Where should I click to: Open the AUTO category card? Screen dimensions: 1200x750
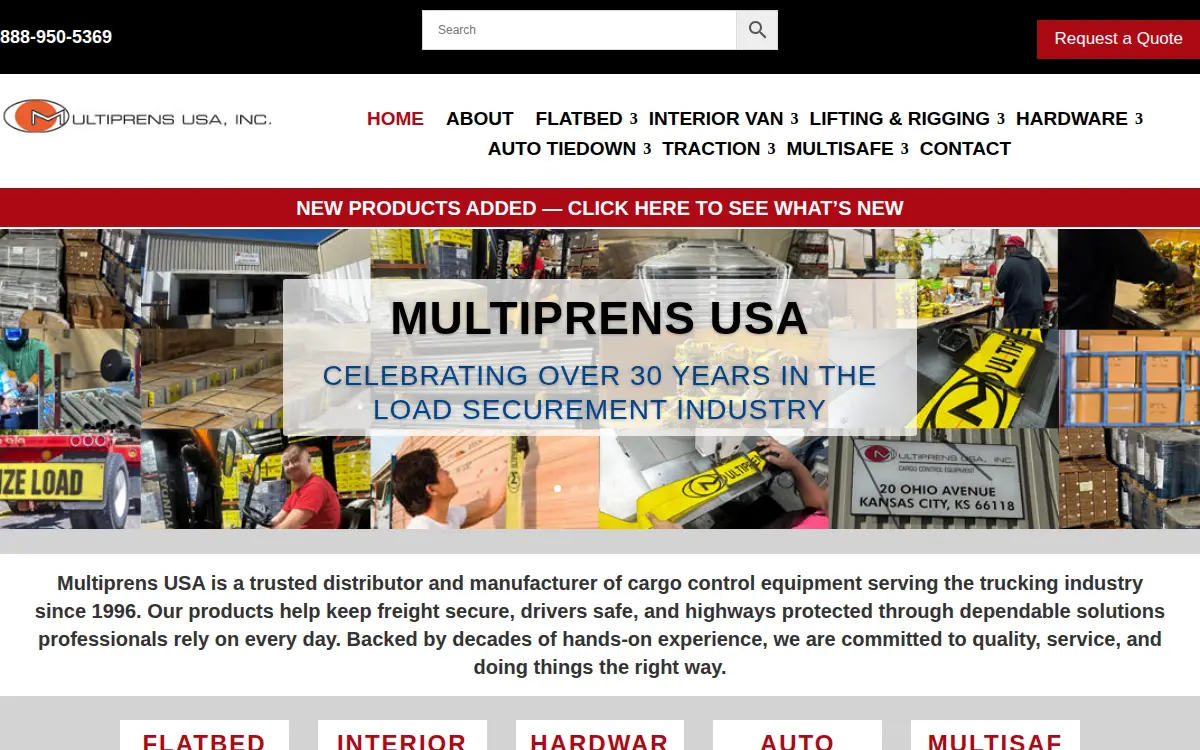tap(797, 735)
